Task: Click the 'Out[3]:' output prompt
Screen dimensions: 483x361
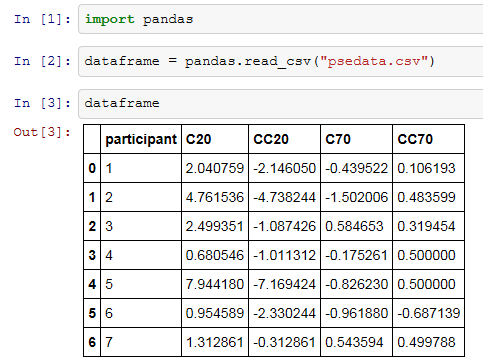Action: pyautogui.click(x=42, y=132)
